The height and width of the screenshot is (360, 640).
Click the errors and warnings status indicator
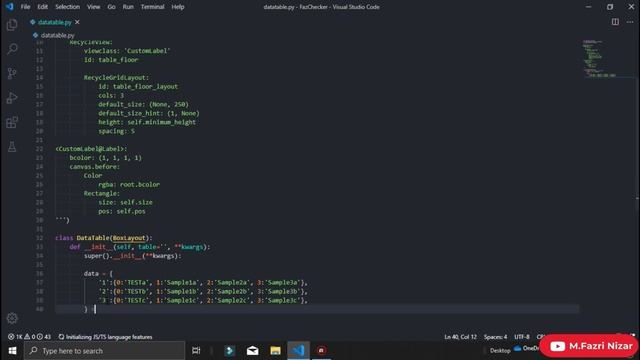29,337
